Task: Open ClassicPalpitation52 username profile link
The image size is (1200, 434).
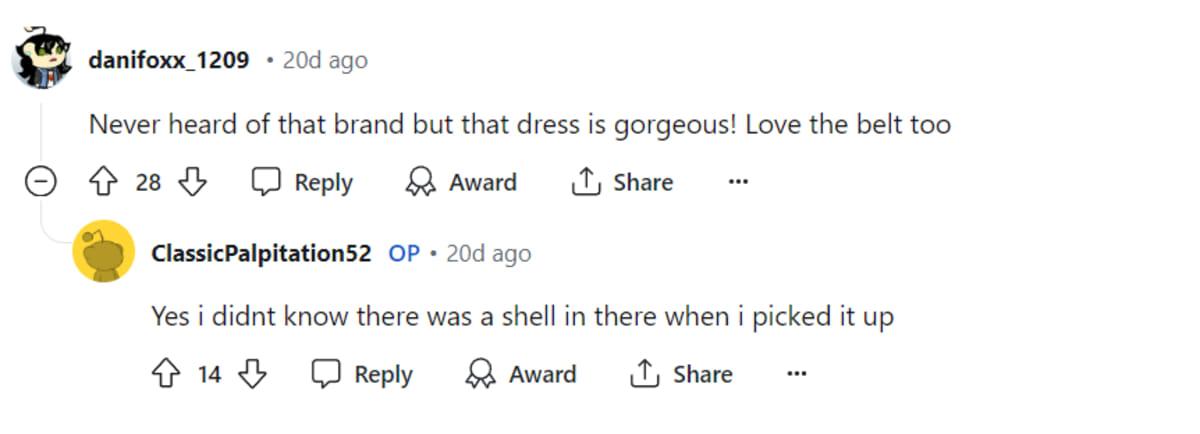Action: point(261,253)
